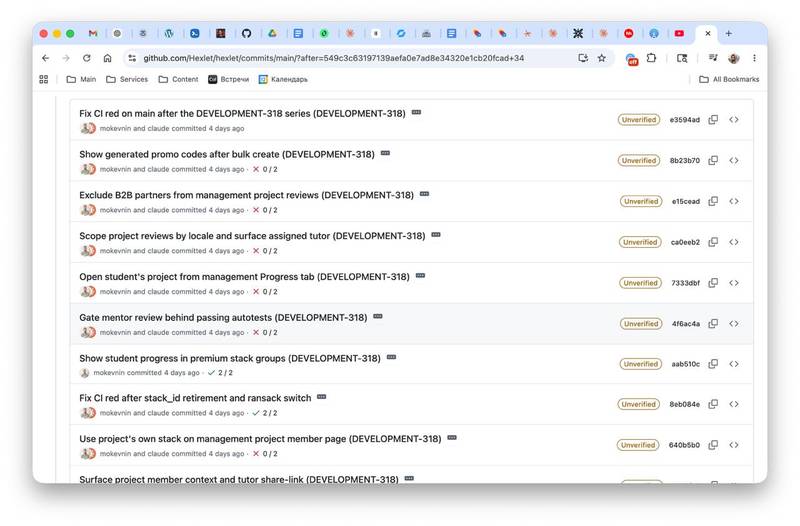
Task: Expand description of Open student's project commit
Action: coord(420,275)
